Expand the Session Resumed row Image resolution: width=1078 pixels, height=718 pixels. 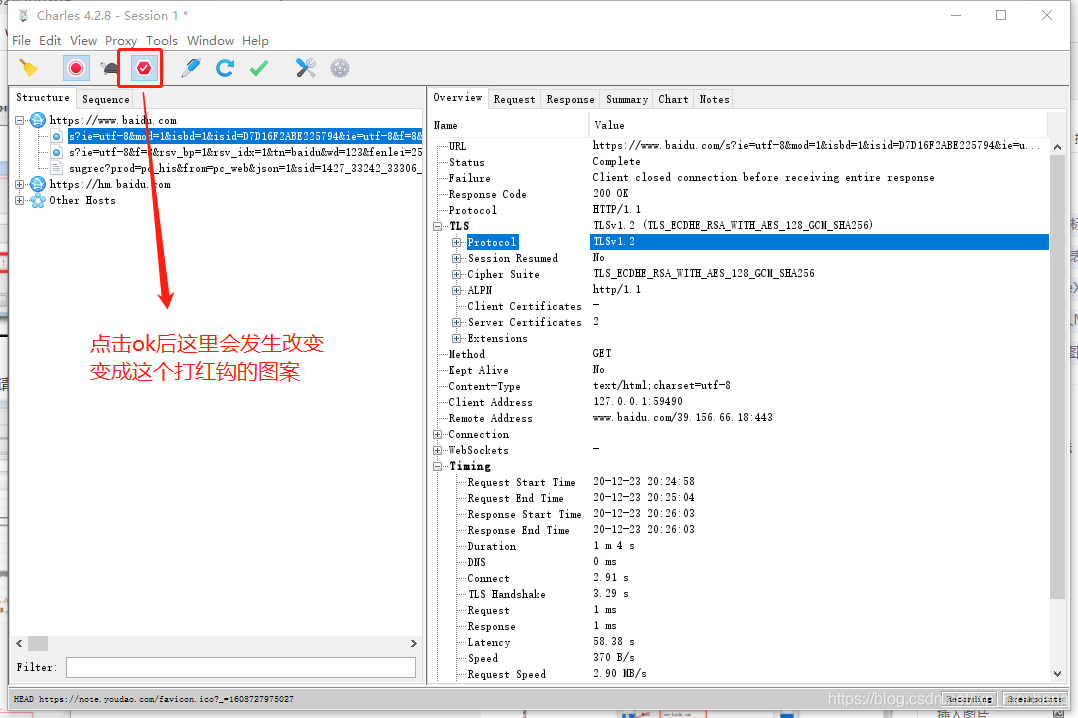click(456, 258)
